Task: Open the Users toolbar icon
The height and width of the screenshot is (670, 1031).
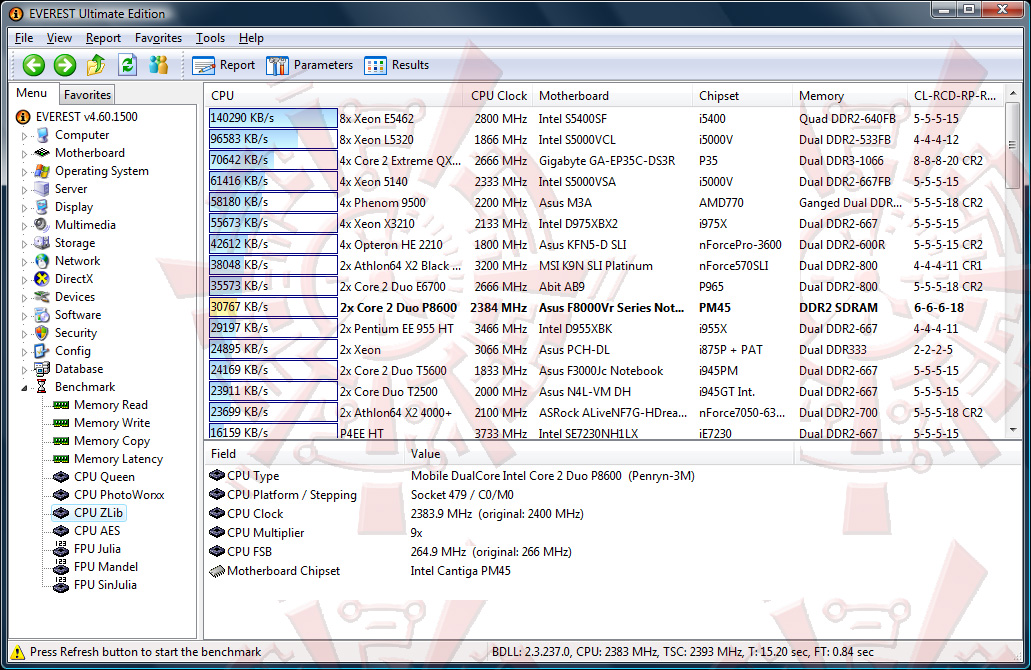Action: (158, 64)
